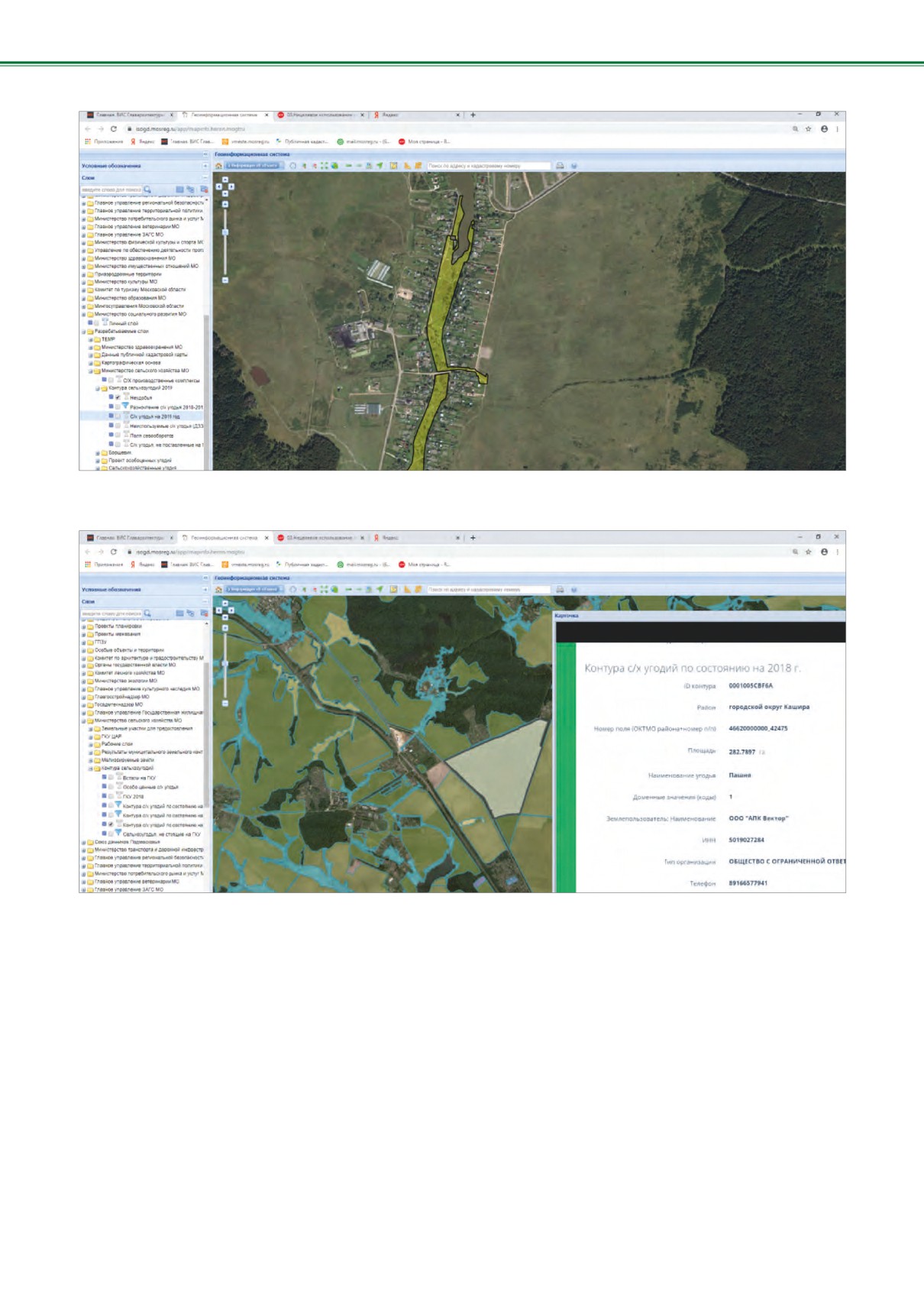Click the zoom-in plus button on the lower window's map
Viewport: 924px width, 1308px height.
pyautogui.click(x=225, y=628)
